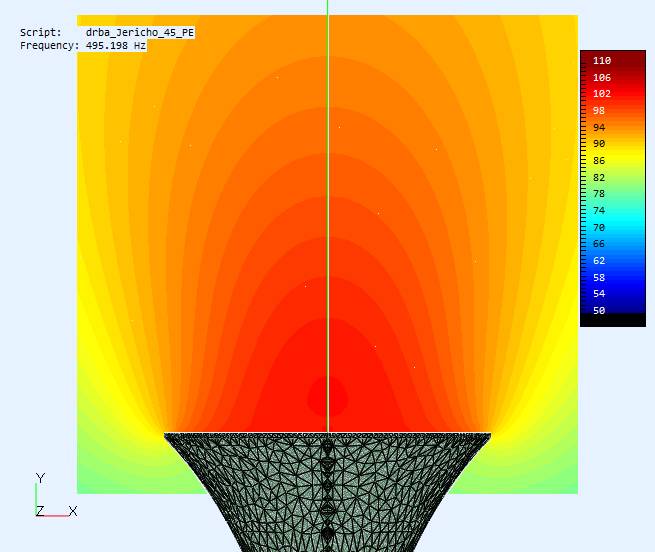Click the X axis label of orientation gizmo
Image resolution: width=655 pixels, height=552 pixels.
73,511
